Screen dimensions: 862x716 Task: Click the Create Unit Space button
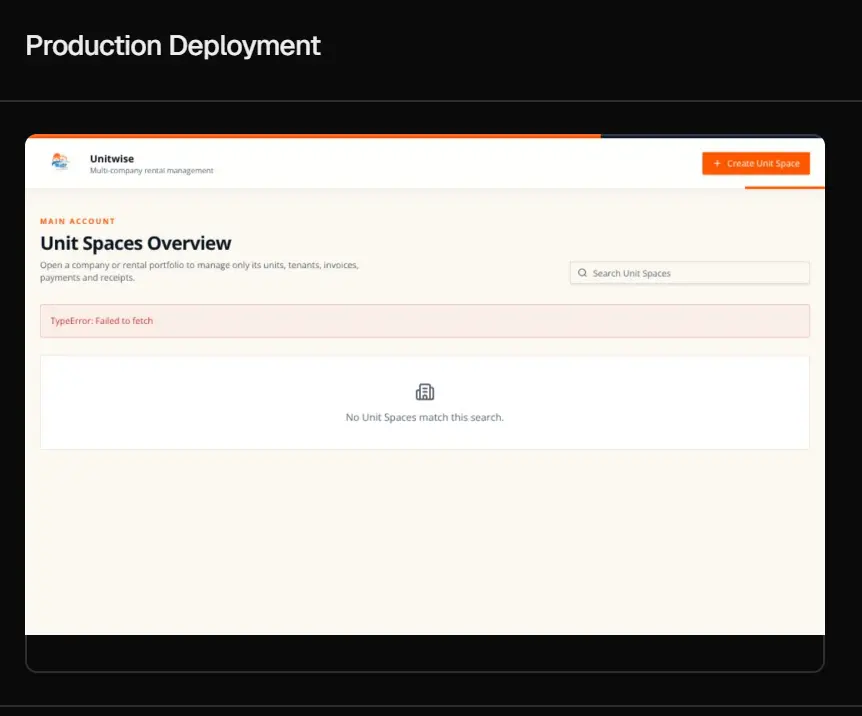(755, 163)
